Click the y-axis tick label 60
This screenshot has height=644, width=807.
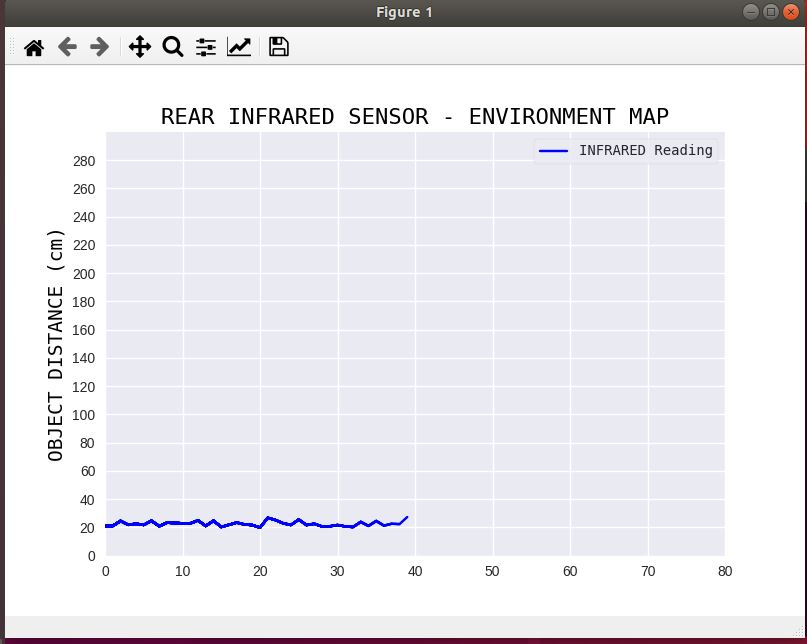[88, 471]
